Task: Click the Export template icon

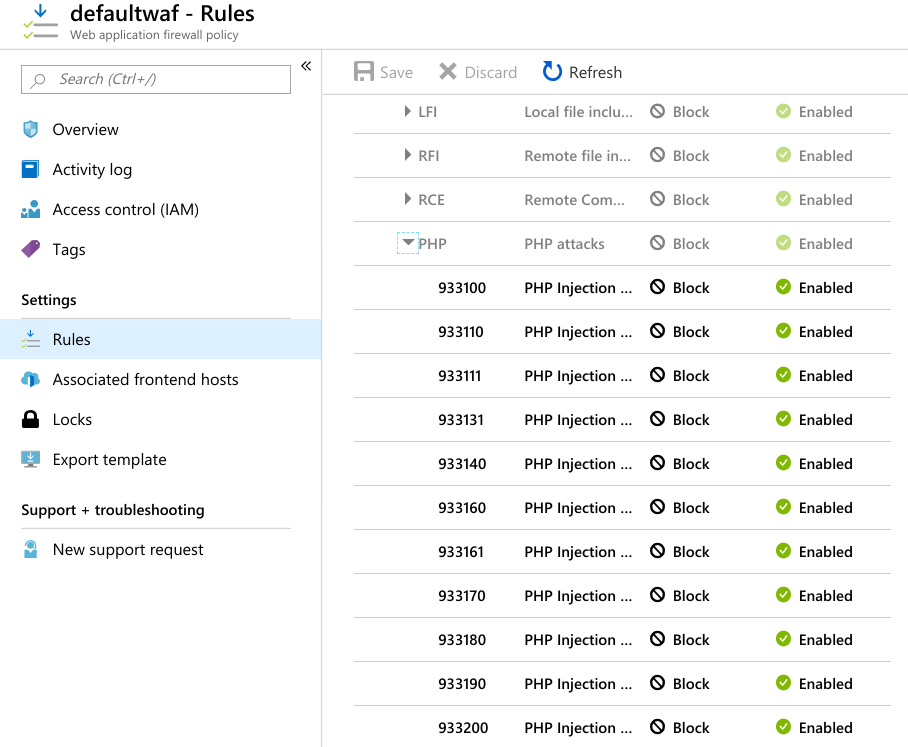Action: pos(31,459)
